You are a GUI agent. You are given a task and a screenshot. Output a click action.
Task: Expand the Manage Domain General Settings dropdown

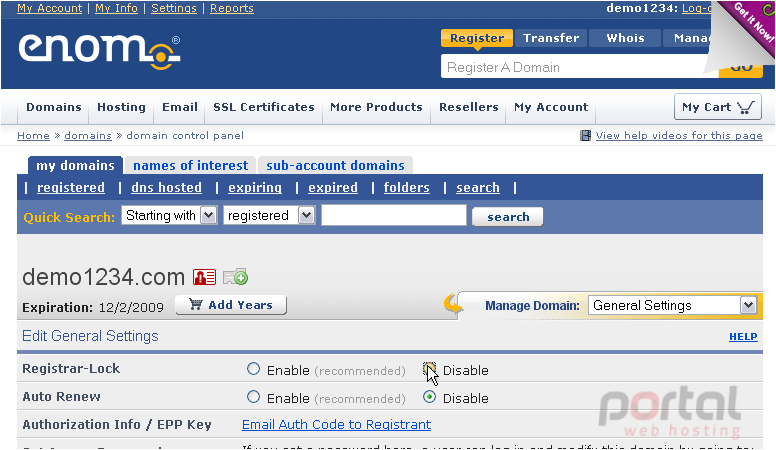pyautogui.click(x=673, y=305)
